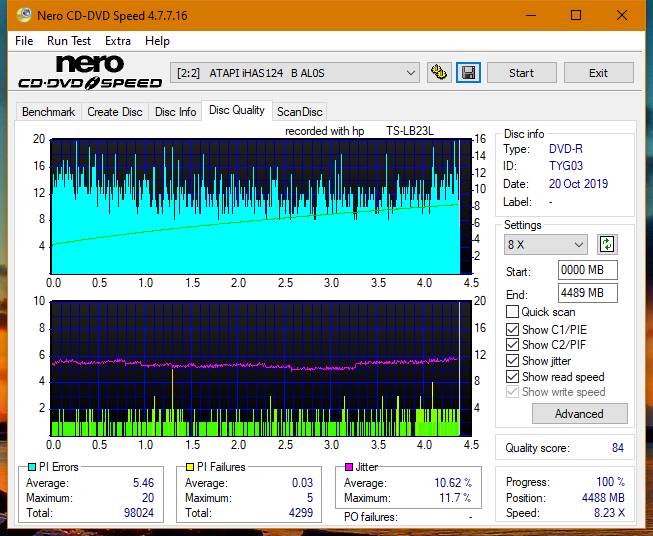Viewport: 653px width, 536px height.
Task: Open the Extra menu
Action: pos(118,41)
